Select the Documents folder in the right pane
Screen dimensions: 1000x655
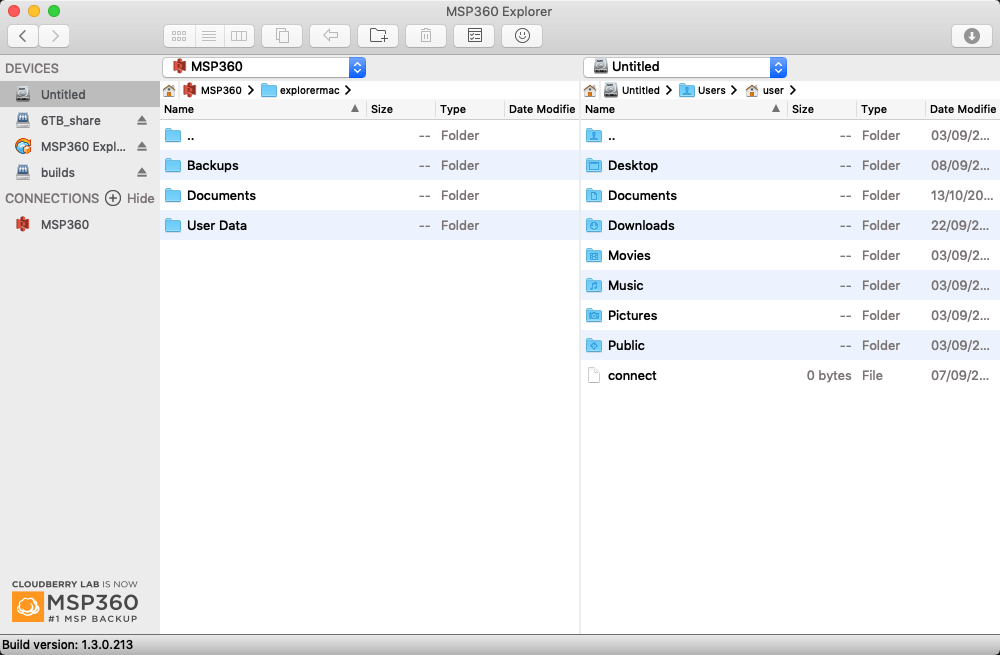pyautogui.click(x=790, y=195)
